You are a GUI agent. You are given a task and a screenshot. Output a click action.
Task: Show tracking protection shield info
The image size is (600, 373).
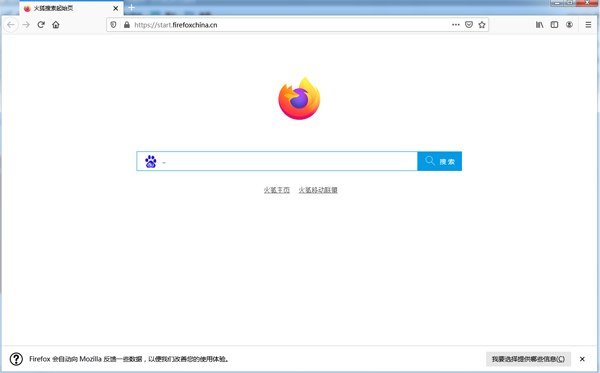point(113,25)
